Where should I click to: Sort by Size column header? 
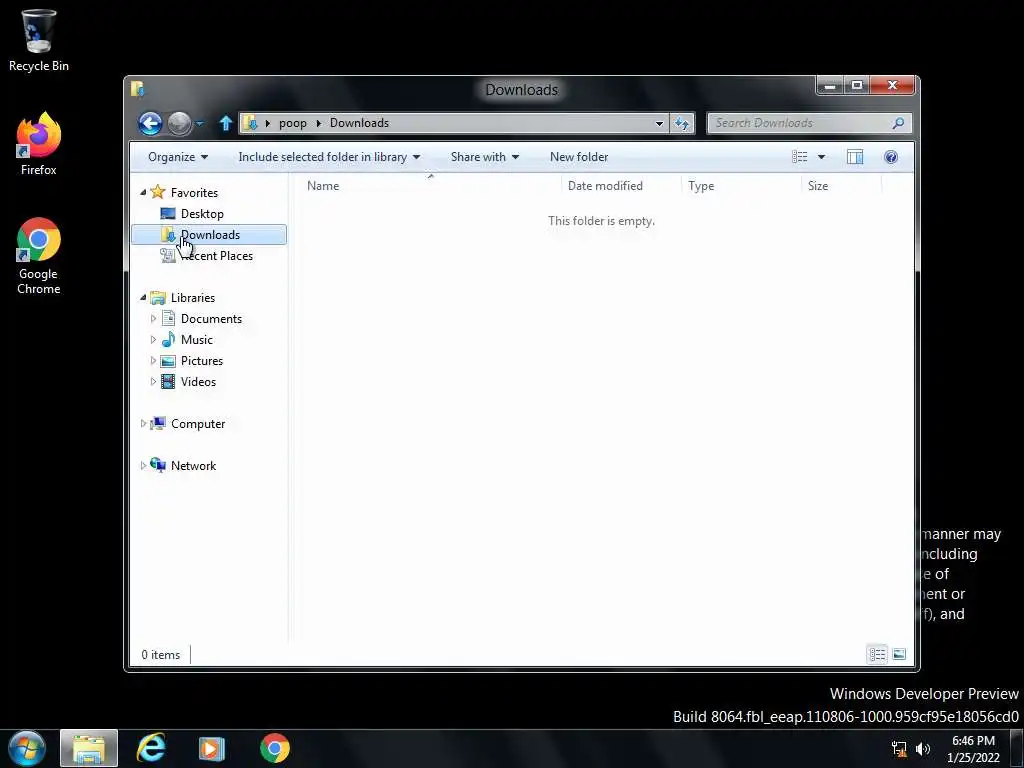click(x=841, y=185)
